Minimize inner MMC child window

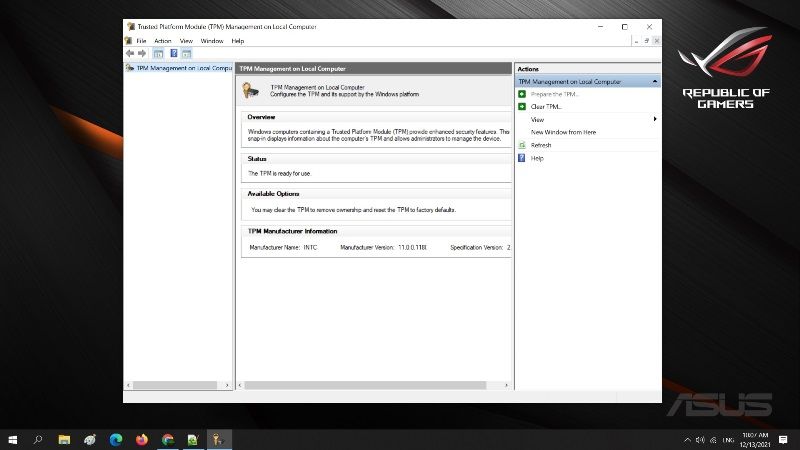point(636,41)
